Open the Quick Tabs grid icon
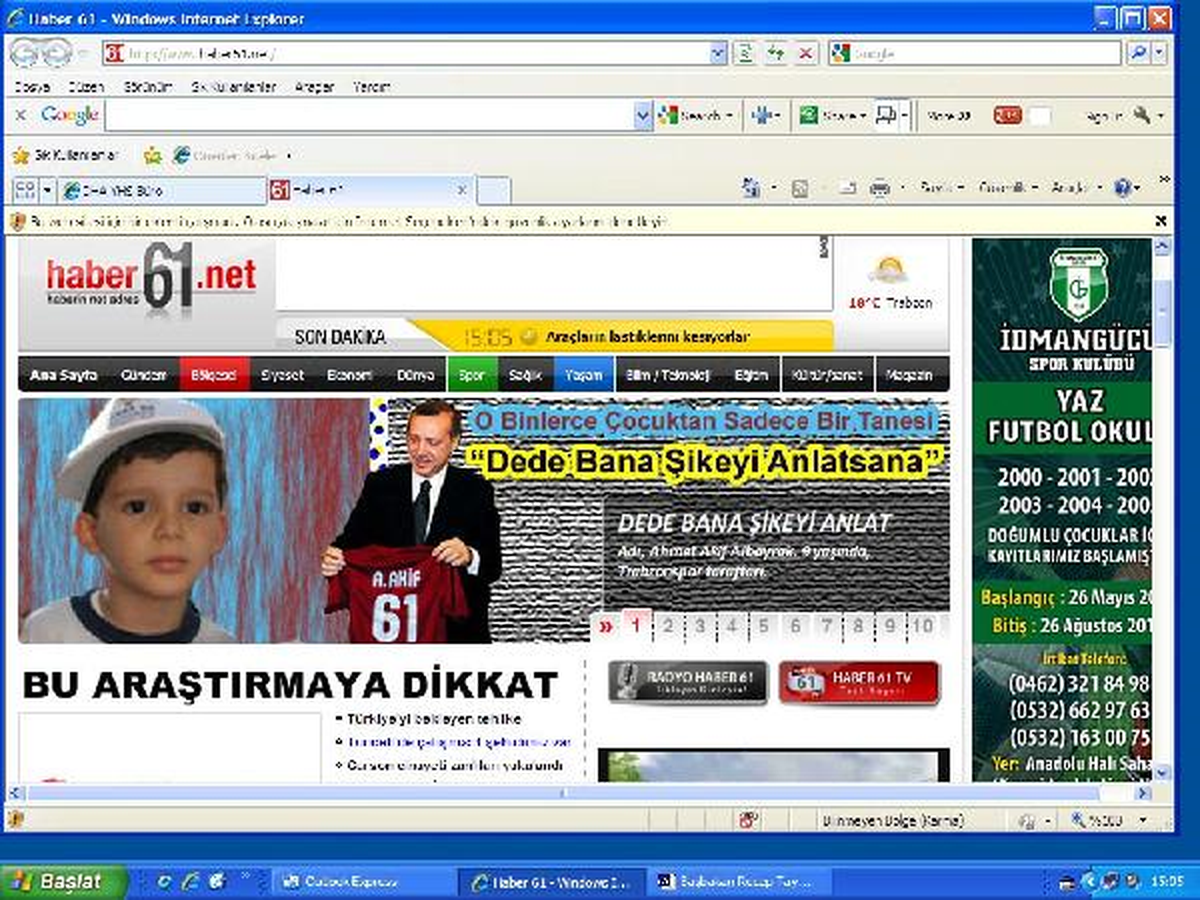 (23, 189)
